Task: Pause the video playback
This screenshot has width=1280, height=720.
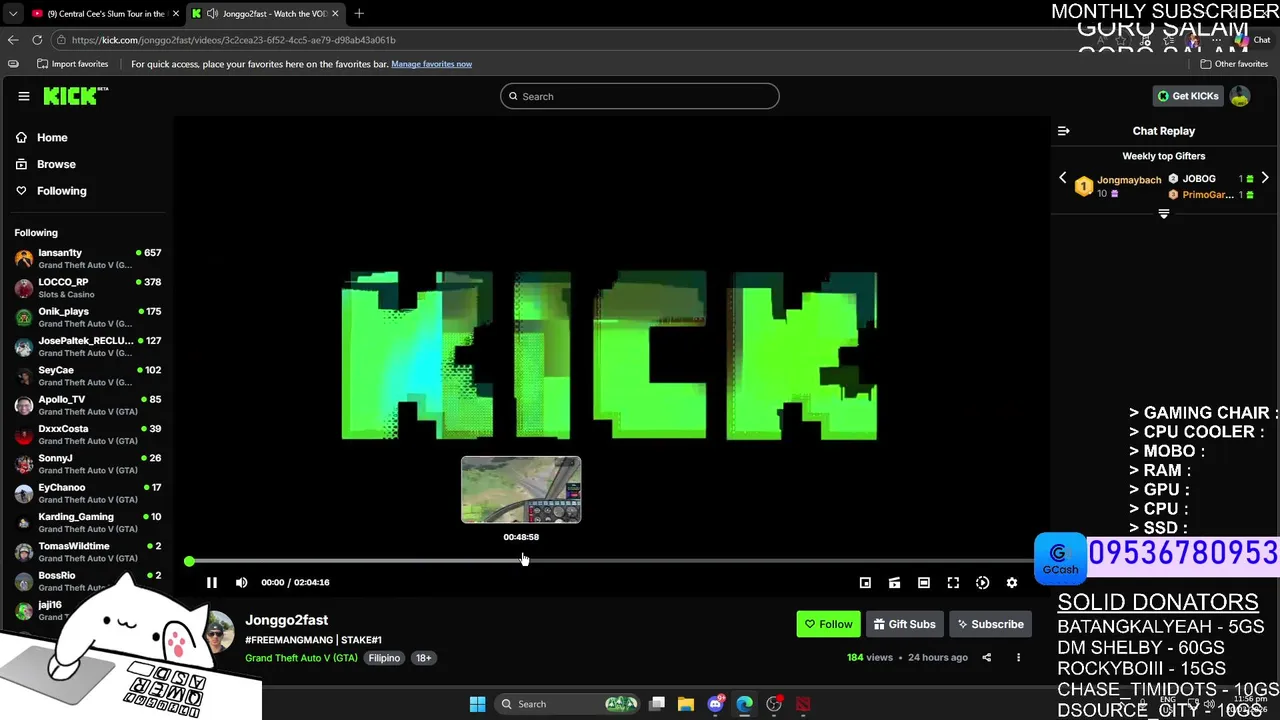Action: 212,582
